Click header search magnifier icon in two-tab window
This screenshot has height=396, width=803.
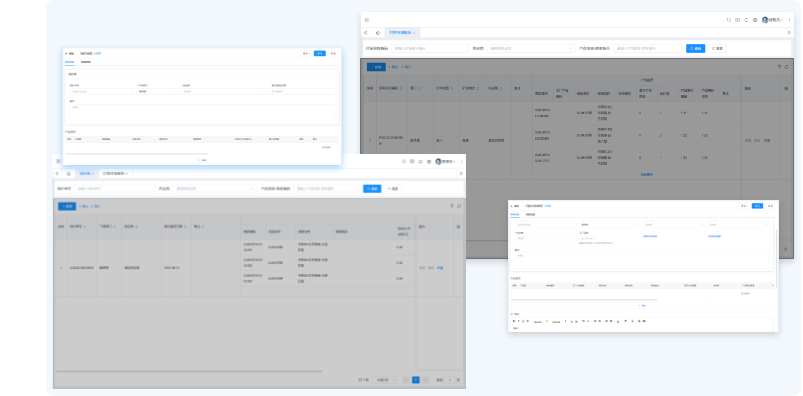[x=404, y=161]
